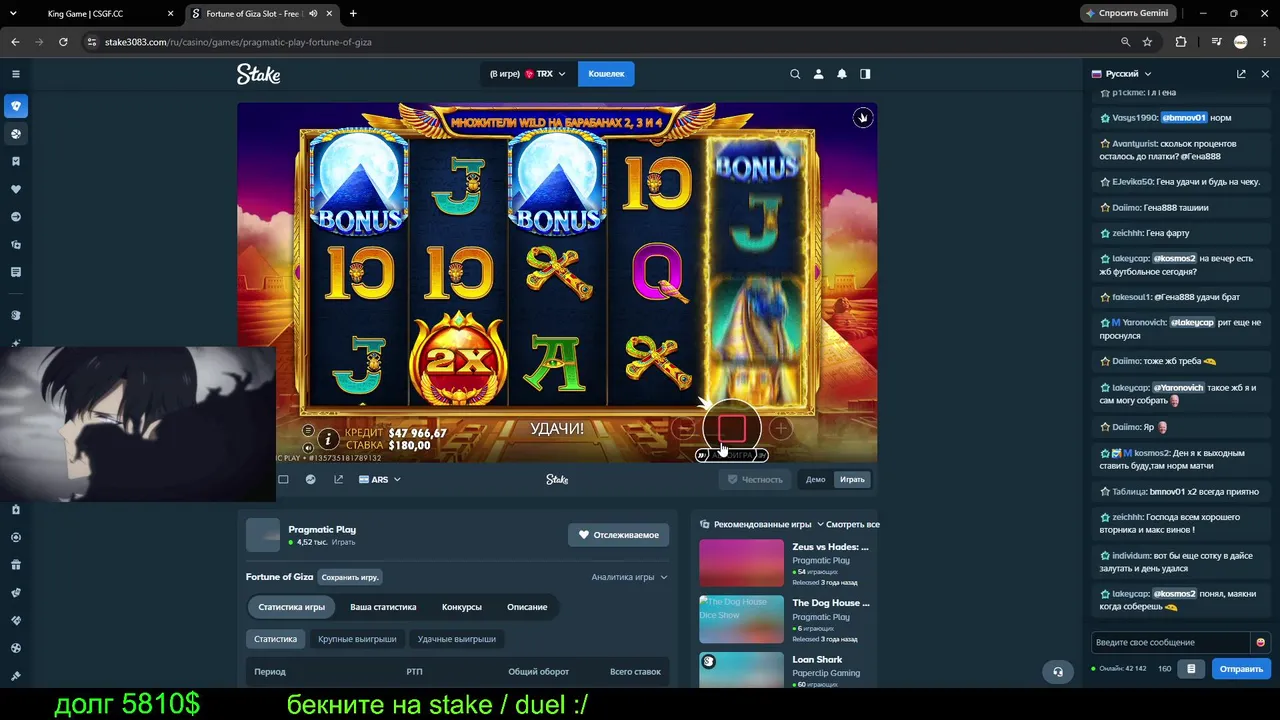Open the emoji picker in chat
The image size is (1280, 720).
1260,642
